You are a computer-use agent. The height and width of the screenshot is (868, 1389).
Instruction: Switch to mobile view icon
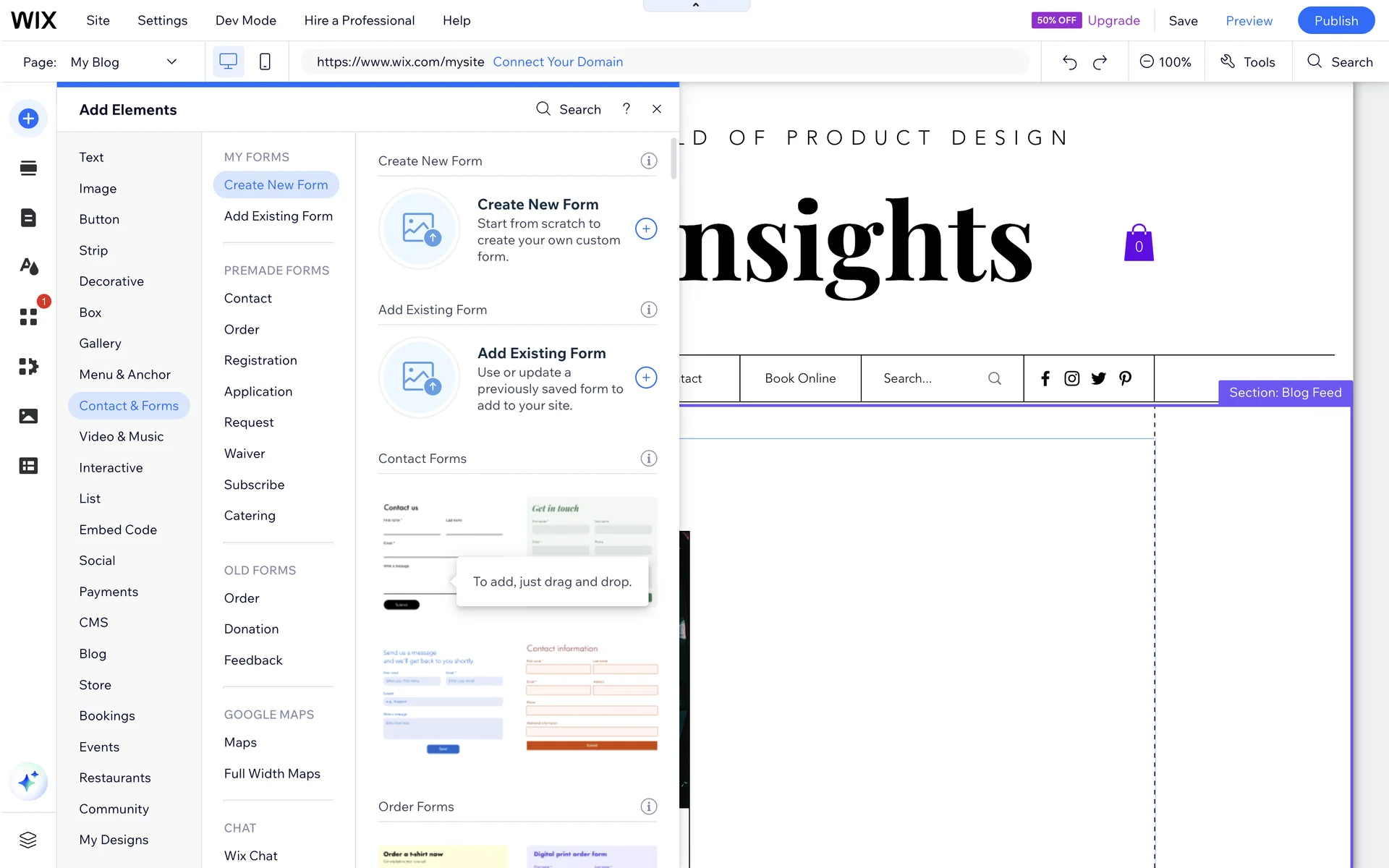pyautogui.click(x=265, y=62)
